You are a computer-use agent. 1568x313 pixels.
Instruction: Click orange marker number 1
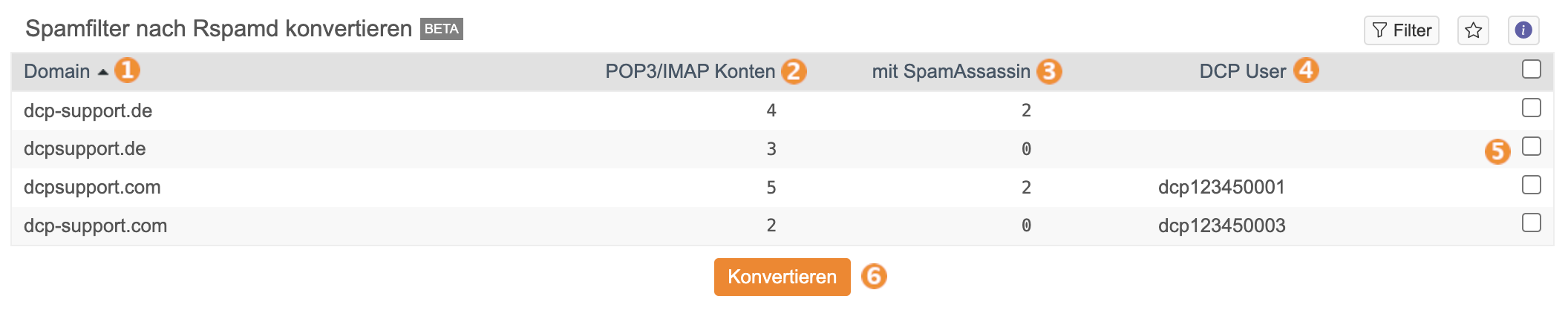pos(127,70)
